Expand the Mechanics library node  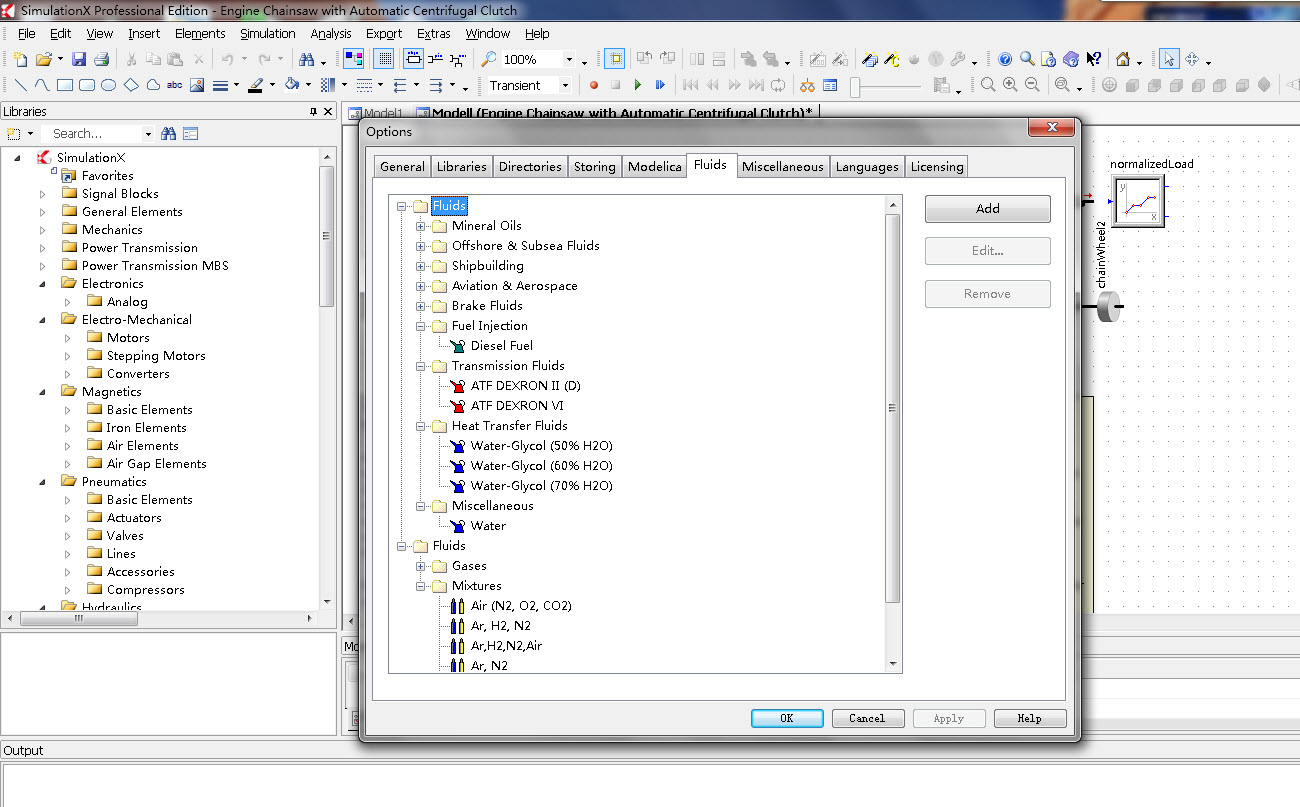click(42, 230)
